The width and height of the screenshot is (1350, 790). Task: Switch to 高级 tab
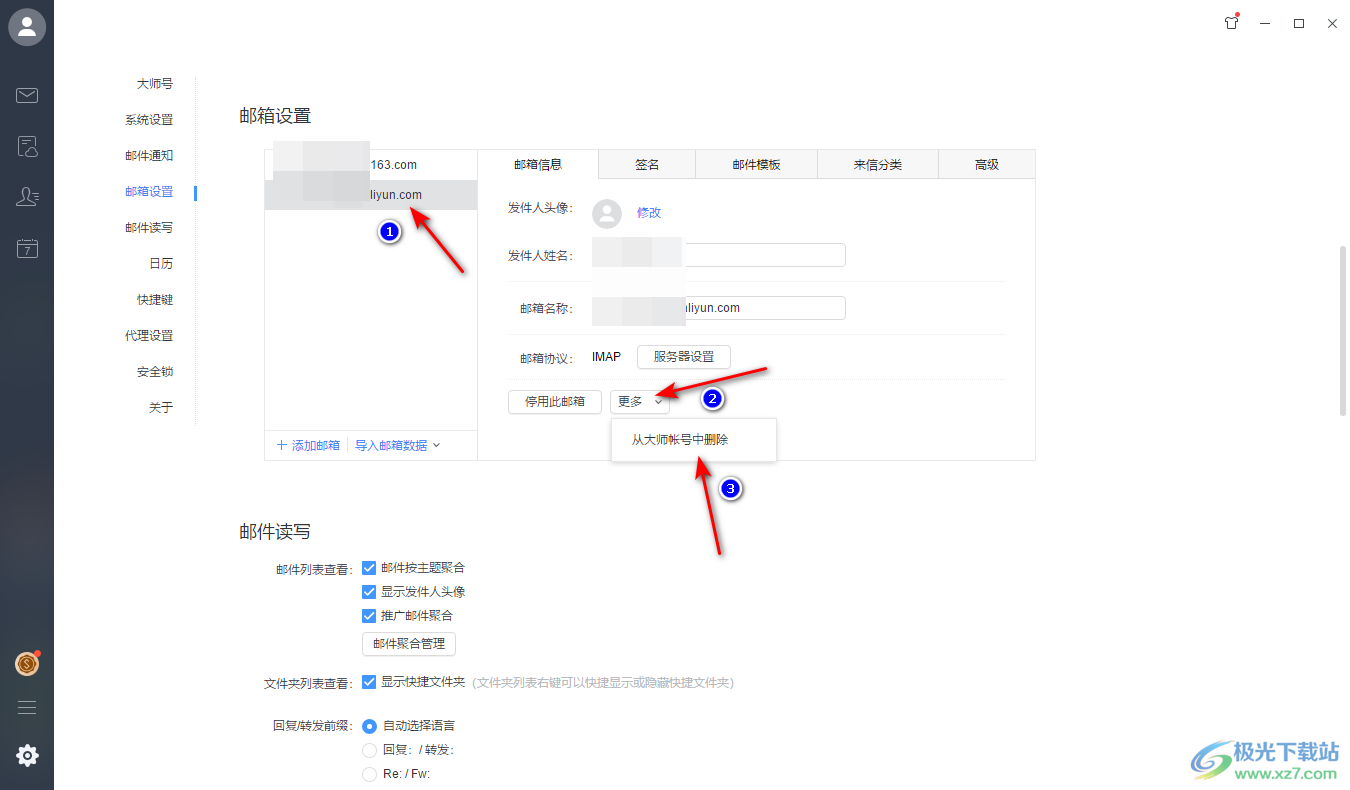pos(987,164)
